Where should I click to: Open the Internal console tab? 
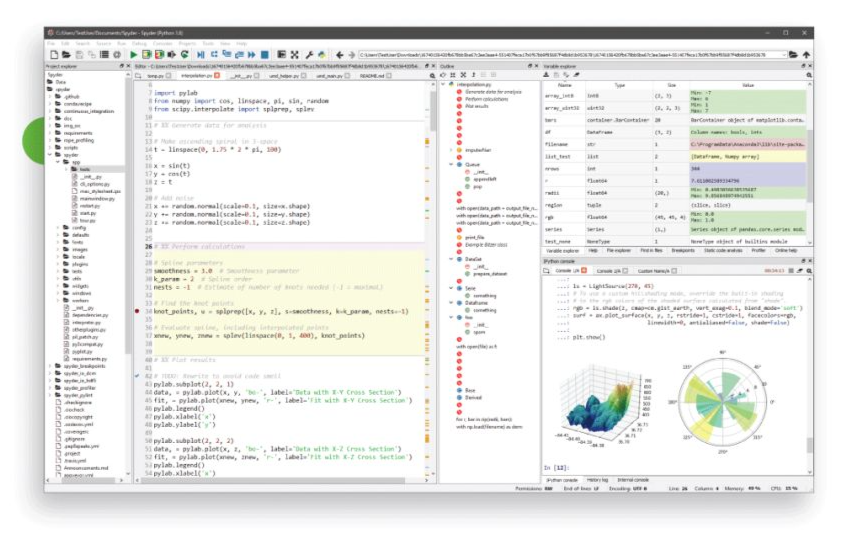(x=632, y=480)
